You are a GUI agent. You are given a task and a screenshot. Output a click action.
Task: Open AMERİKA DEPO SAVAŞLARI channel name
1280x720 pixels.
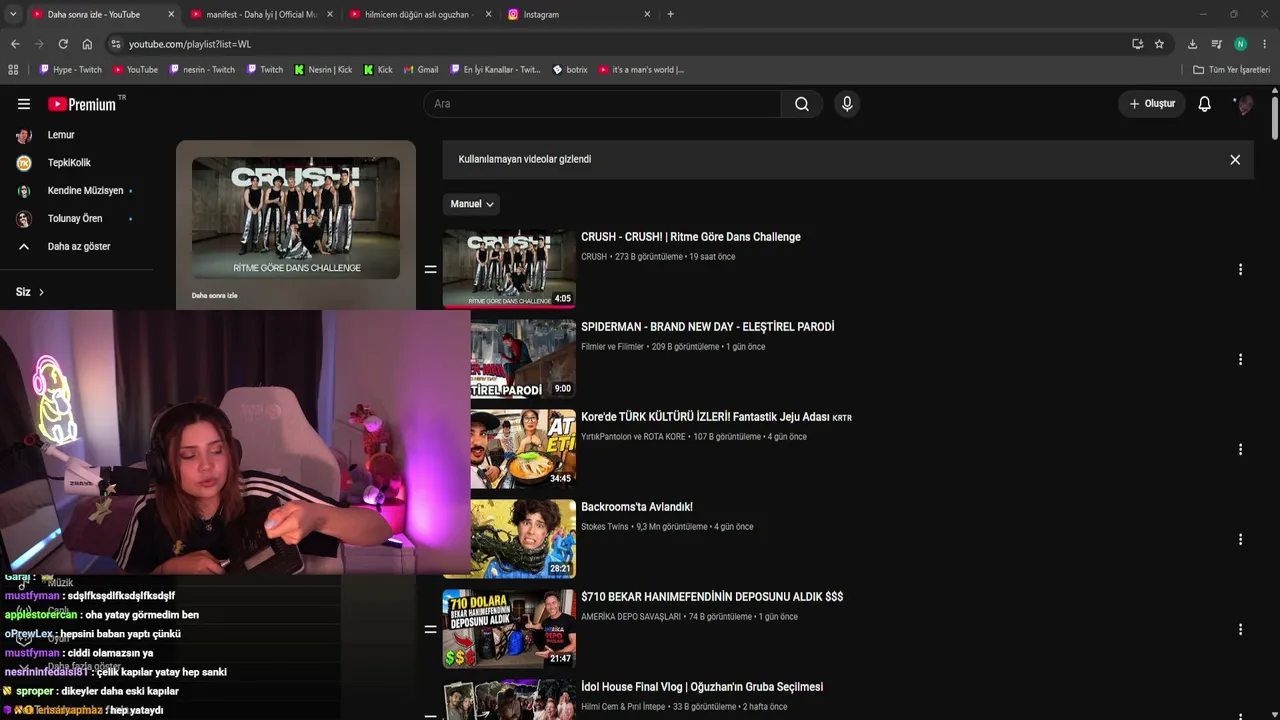point(631,617)
